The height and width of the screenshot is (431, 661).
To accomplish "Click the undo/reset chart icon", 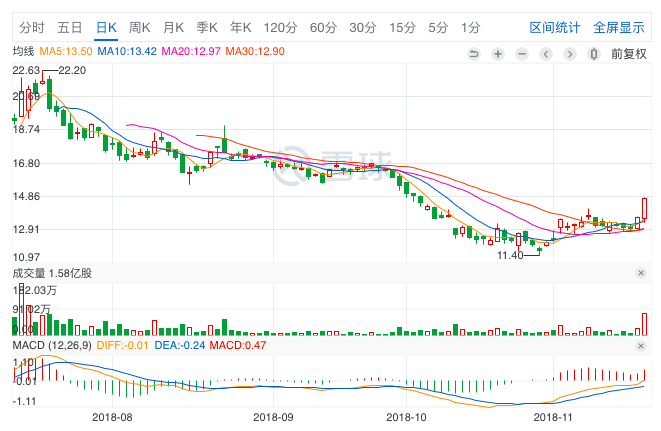I will [474, 54].
